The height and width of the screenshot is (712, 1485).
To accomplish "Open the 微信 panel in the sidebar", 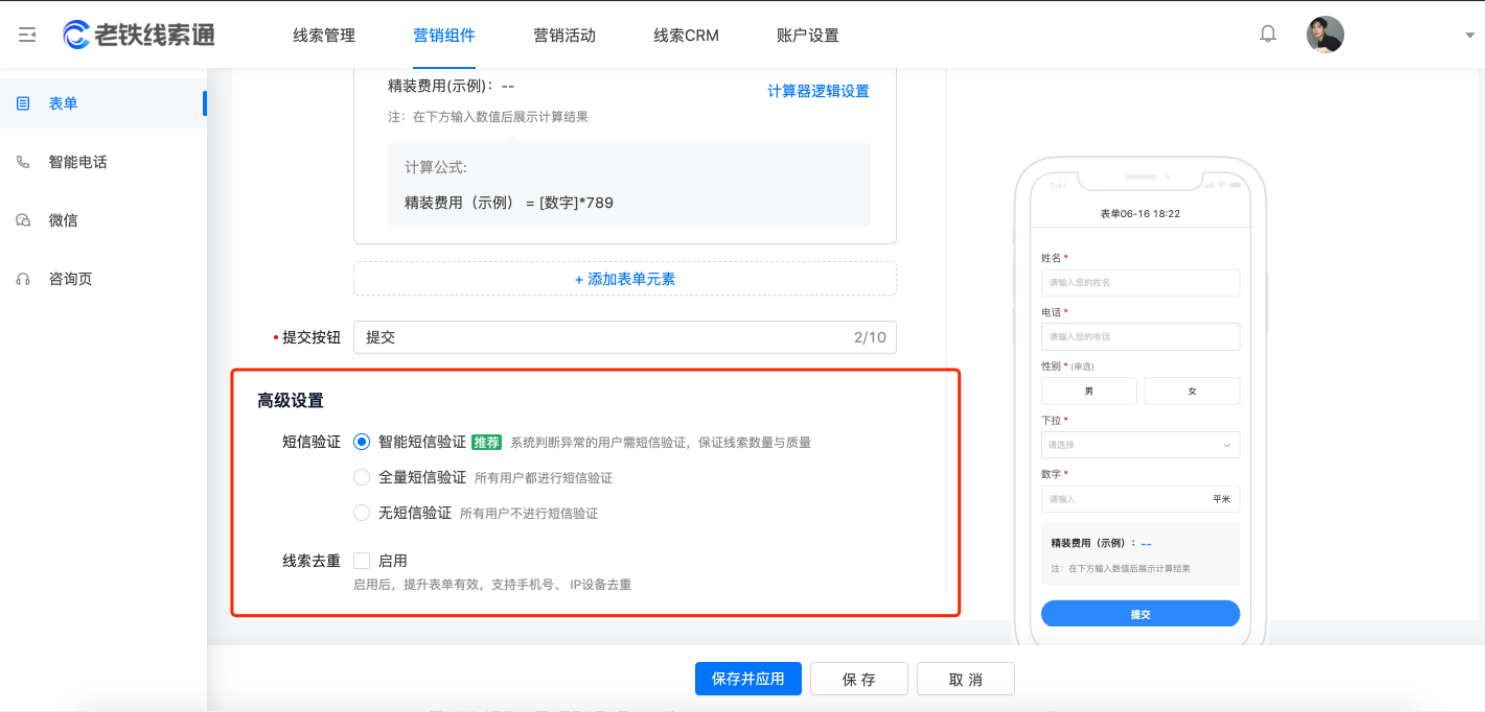I will 62,220.
